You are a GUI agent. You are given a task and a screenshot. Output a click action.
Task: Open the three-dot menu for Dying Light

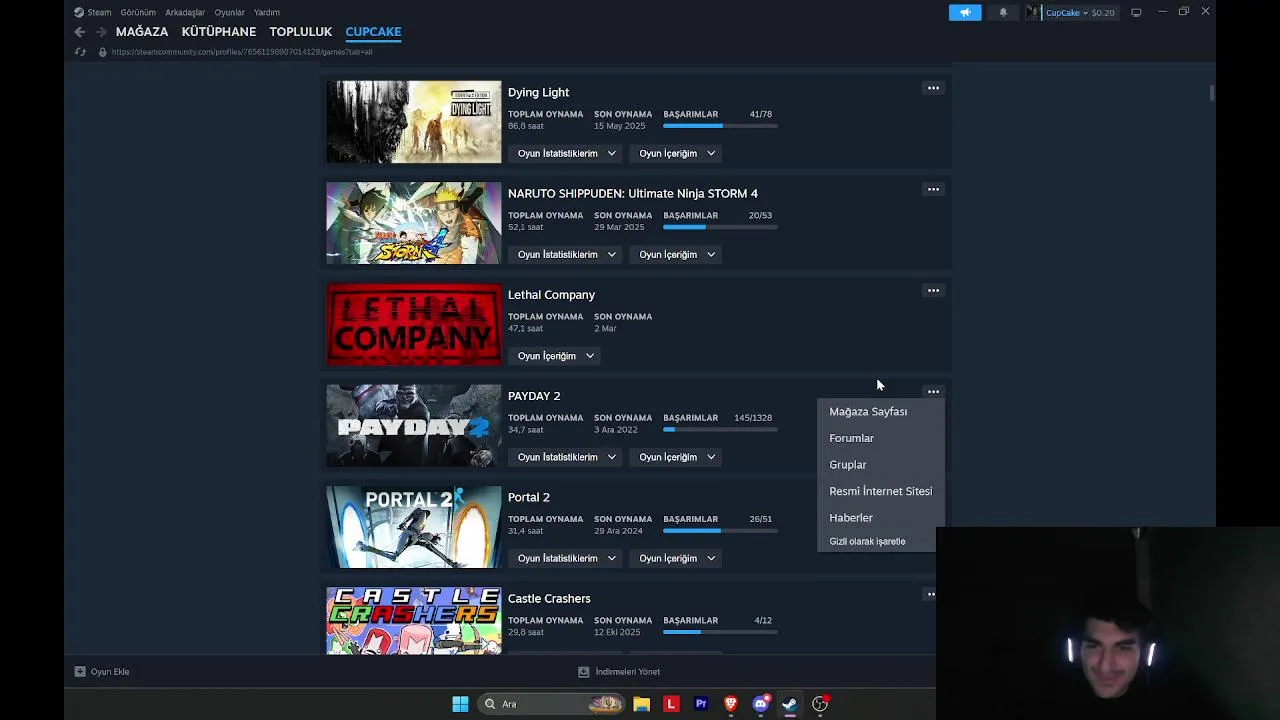point(933,88)
